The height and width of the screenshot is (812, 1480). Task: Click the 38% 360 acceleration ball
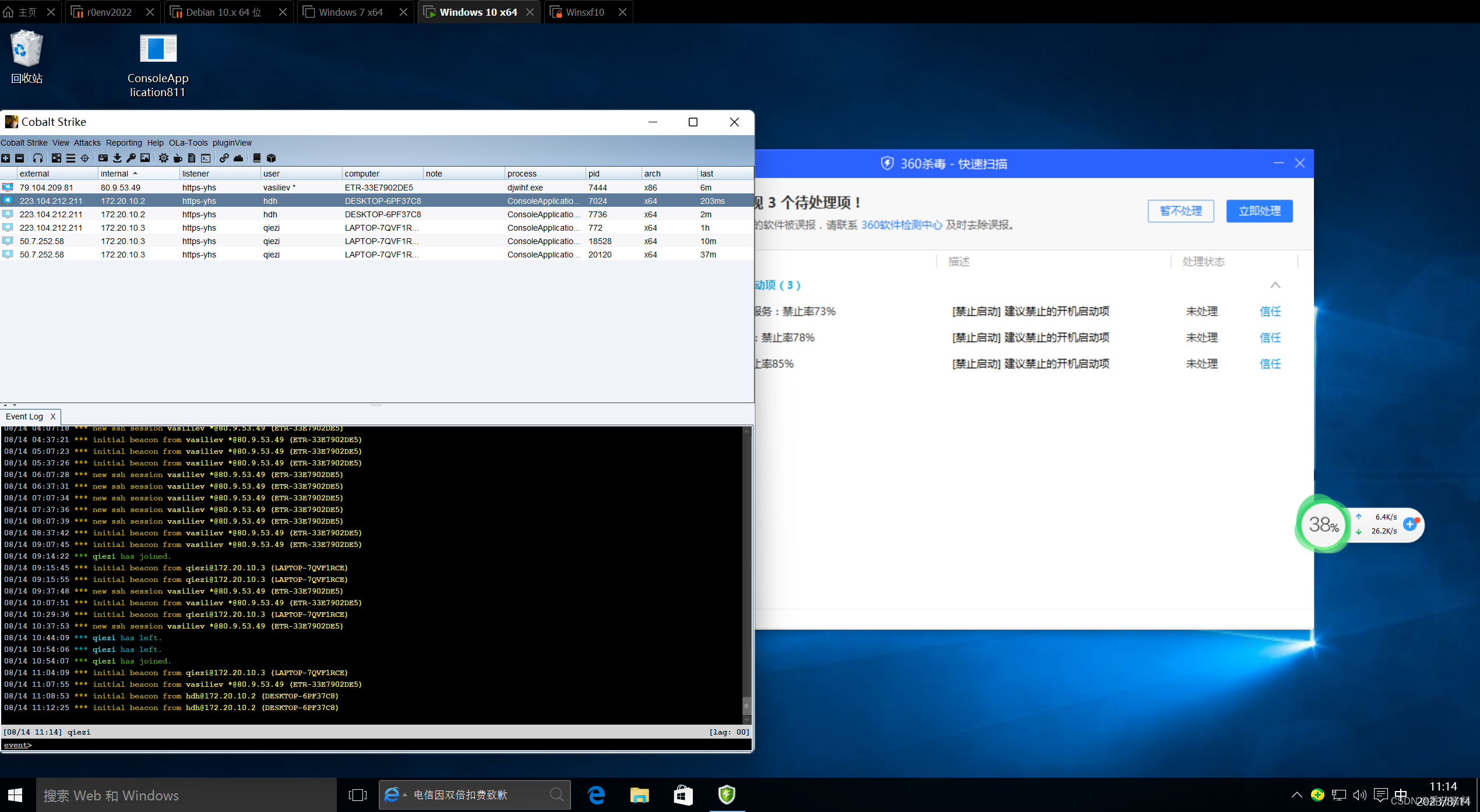[1323, 525]
